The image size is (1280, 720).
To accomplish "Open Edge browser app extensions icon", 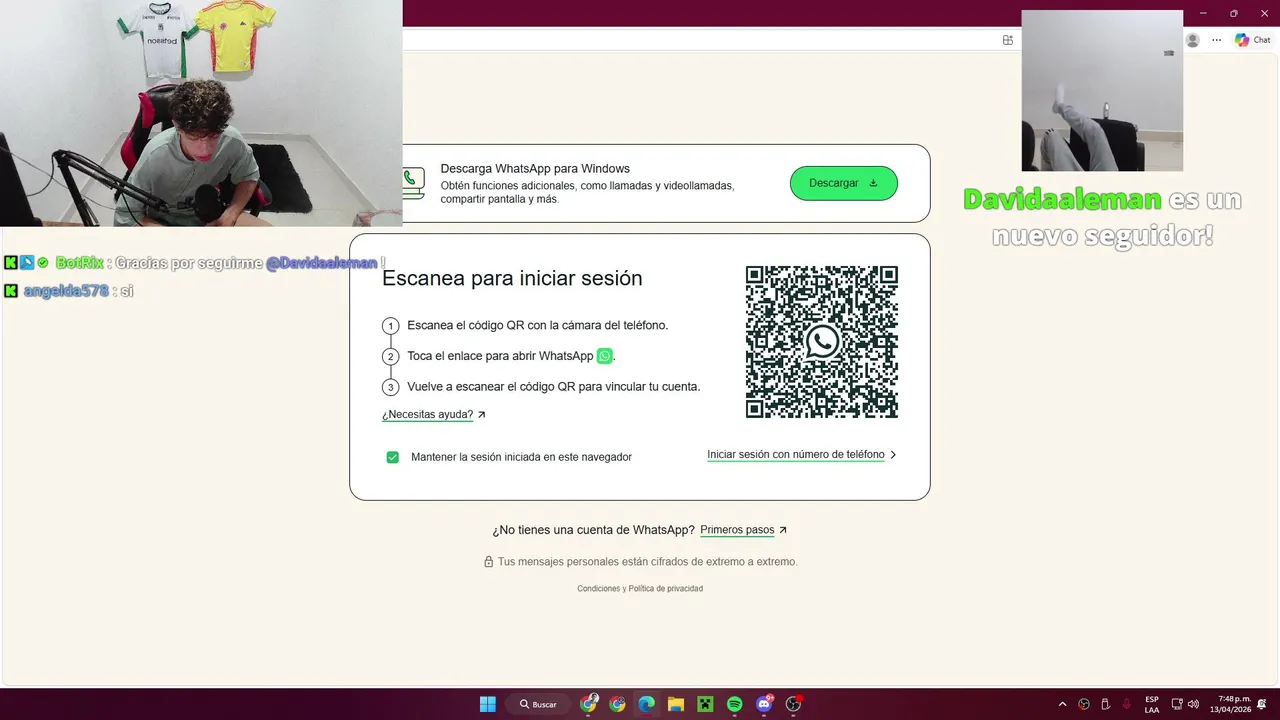I will click(x=1008, y=40).
